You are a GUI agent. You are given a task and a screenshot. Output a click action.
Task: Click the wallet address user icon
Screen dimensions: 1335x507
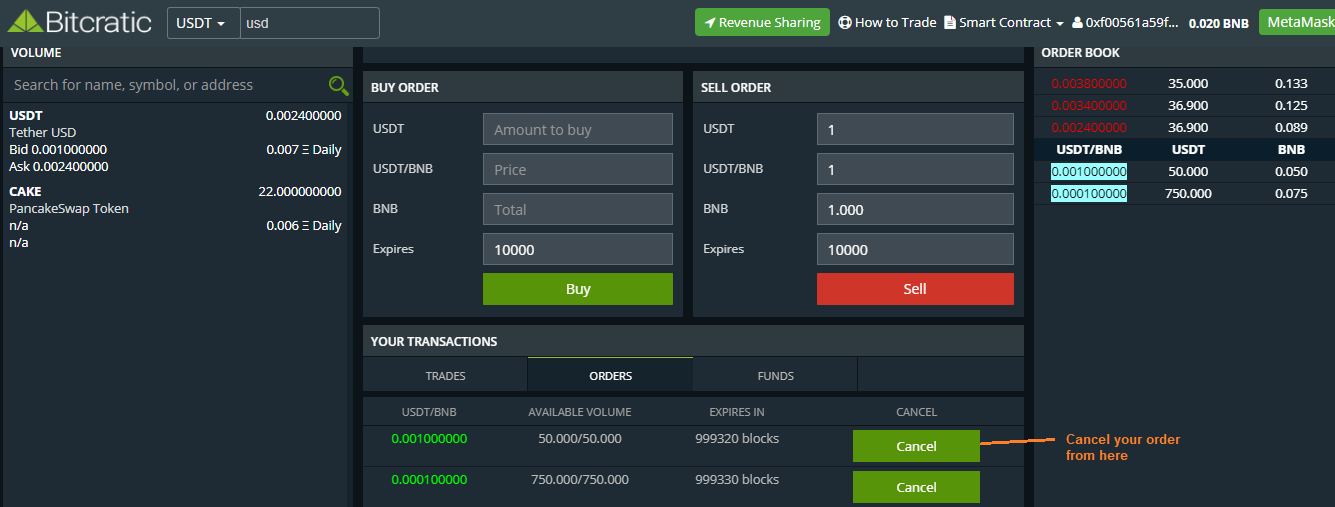[1077, 23]
